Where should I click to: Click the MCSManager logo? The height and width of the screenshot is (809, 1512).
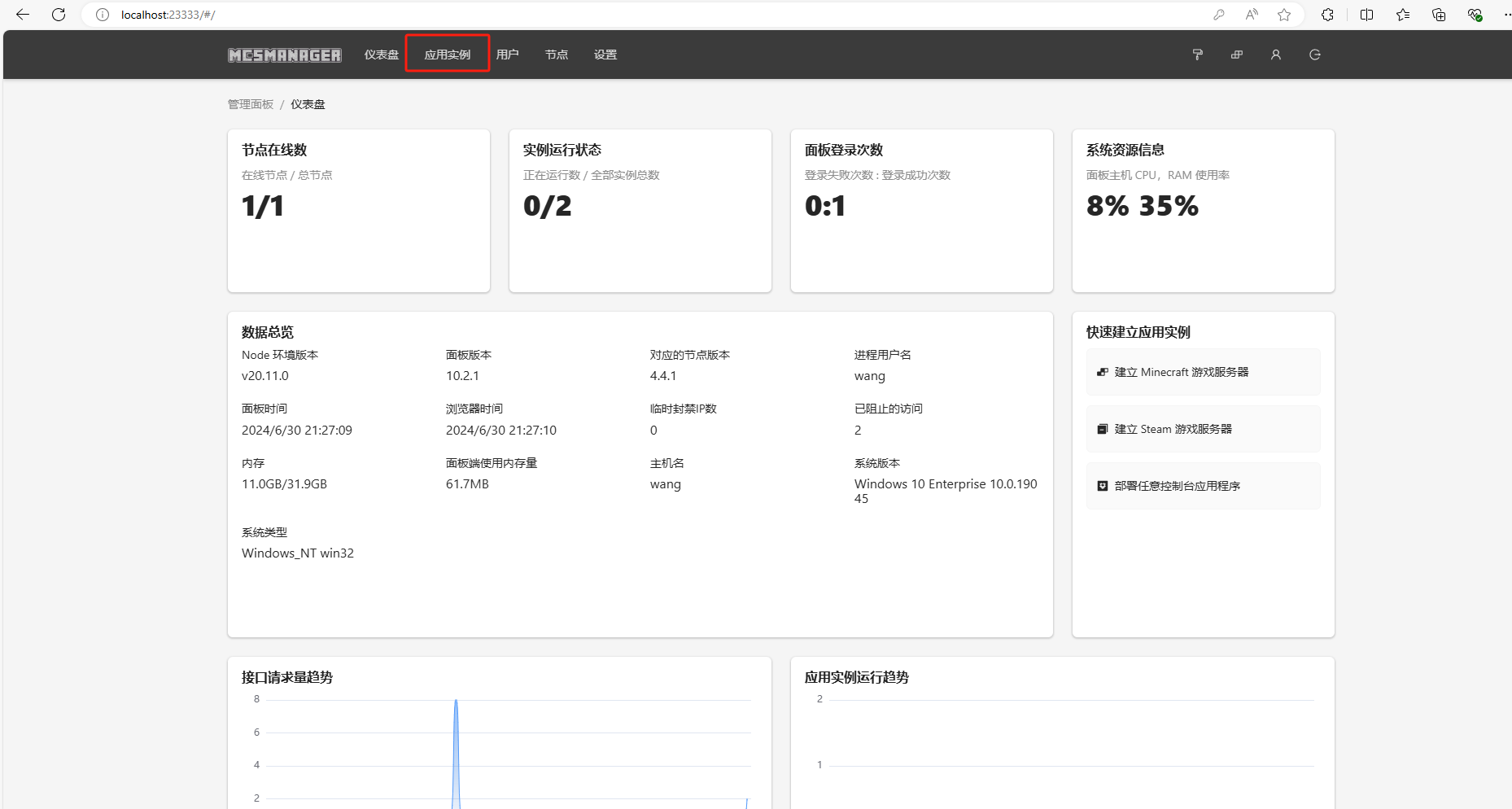click(x=284, y=55)
